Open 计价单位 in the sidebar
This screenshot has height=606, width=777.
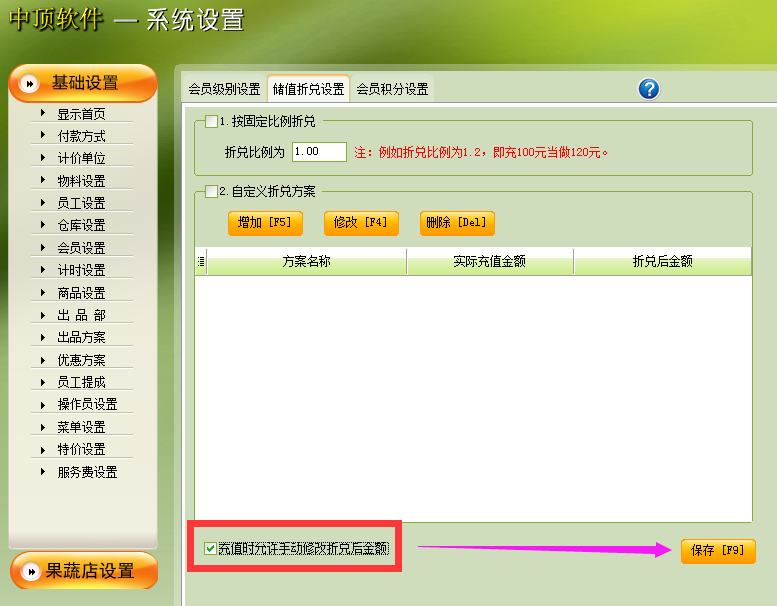(82, 158)
